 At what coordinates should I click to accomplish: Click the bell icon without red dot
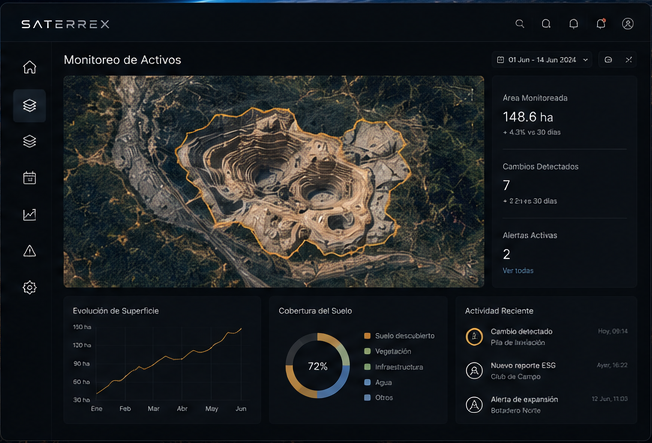point(573,24)
